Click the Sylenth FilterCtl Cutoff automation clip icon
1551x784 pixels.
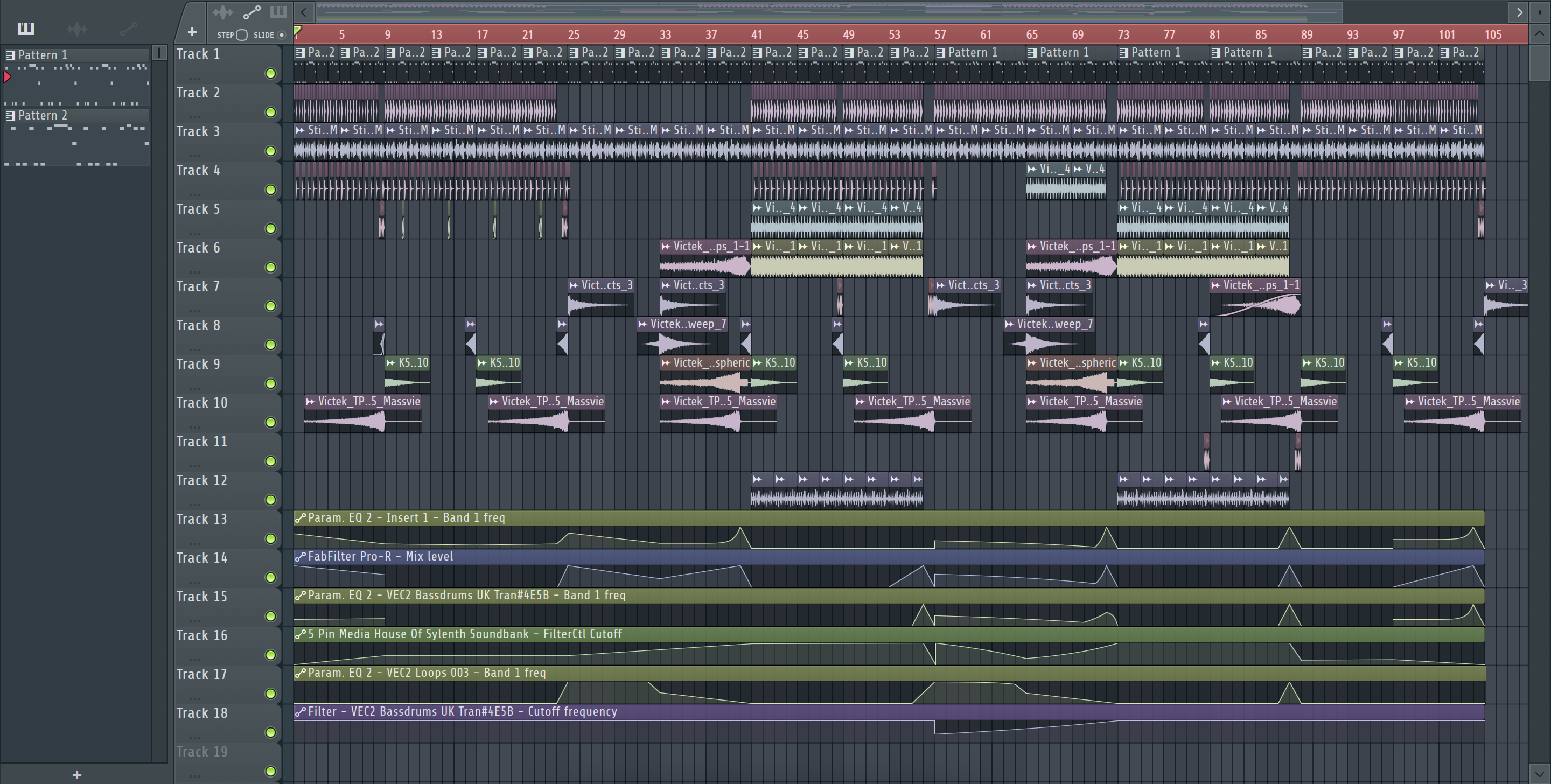(300, 634)
